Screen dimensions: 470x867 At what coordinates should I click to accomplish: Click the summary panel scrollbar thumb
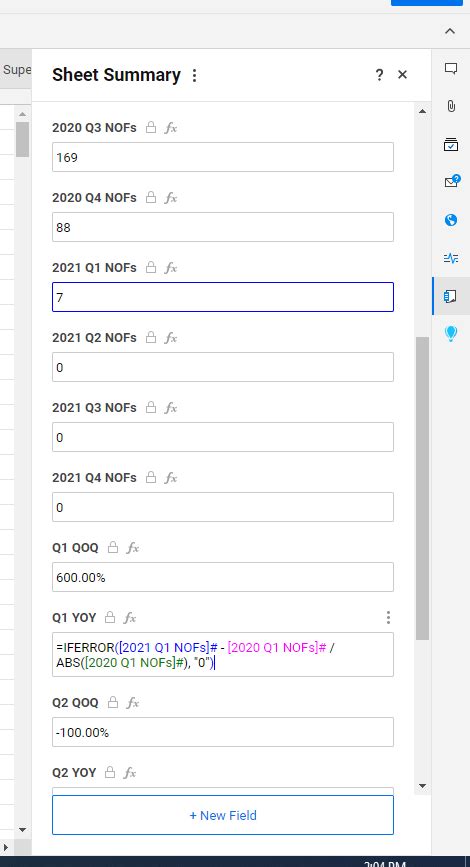click(x=422, y=488)
